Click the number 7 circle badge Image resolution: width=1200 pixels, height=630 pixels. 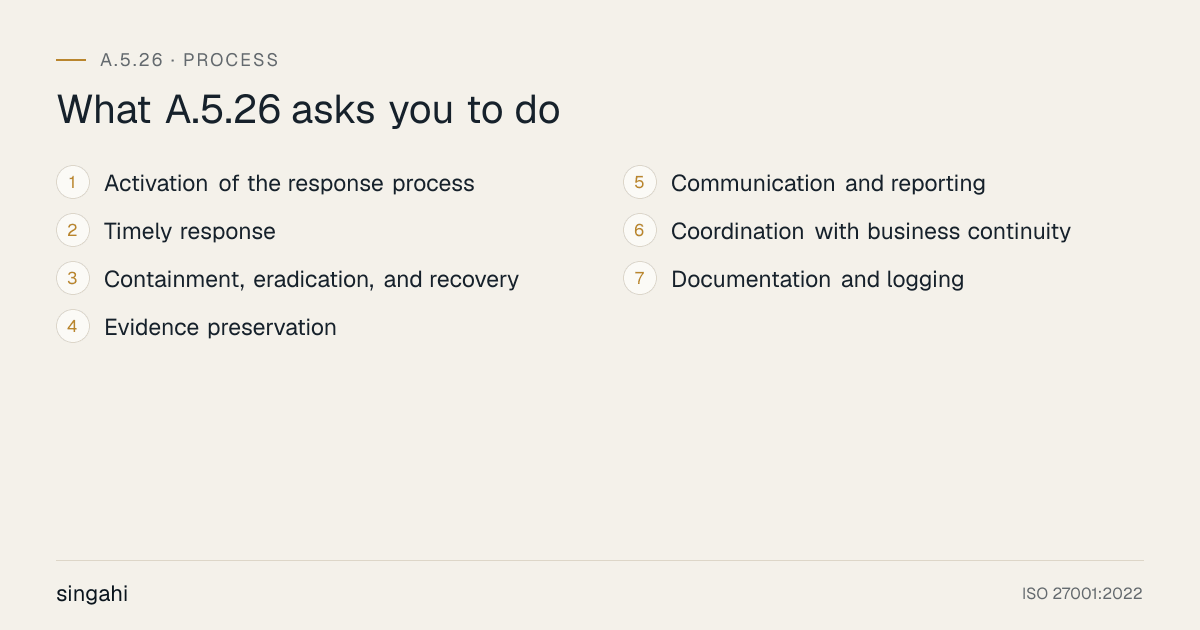640,279
